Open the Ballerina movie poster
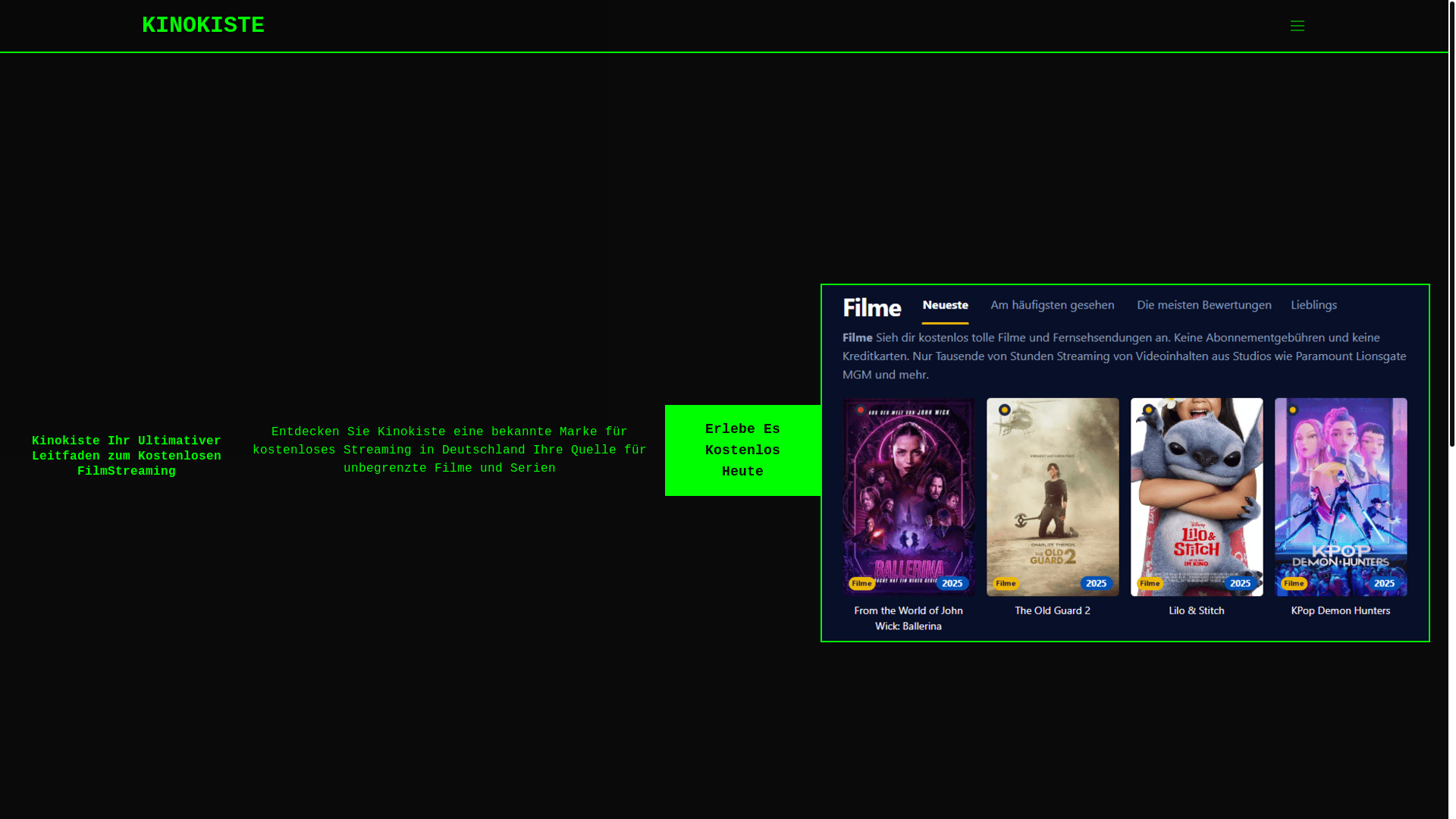The height and width of the screenshot is (819, 1456). click(908, 497)
